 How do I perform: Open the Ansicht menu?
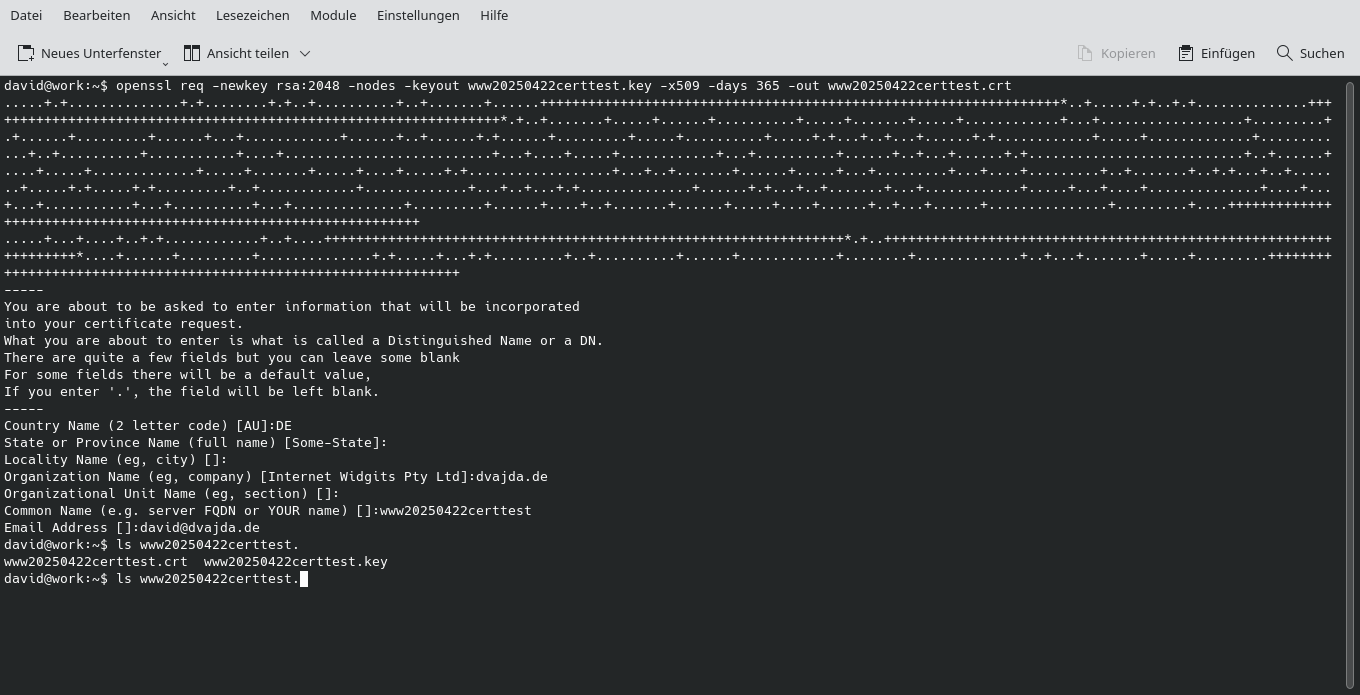(172, 15)
